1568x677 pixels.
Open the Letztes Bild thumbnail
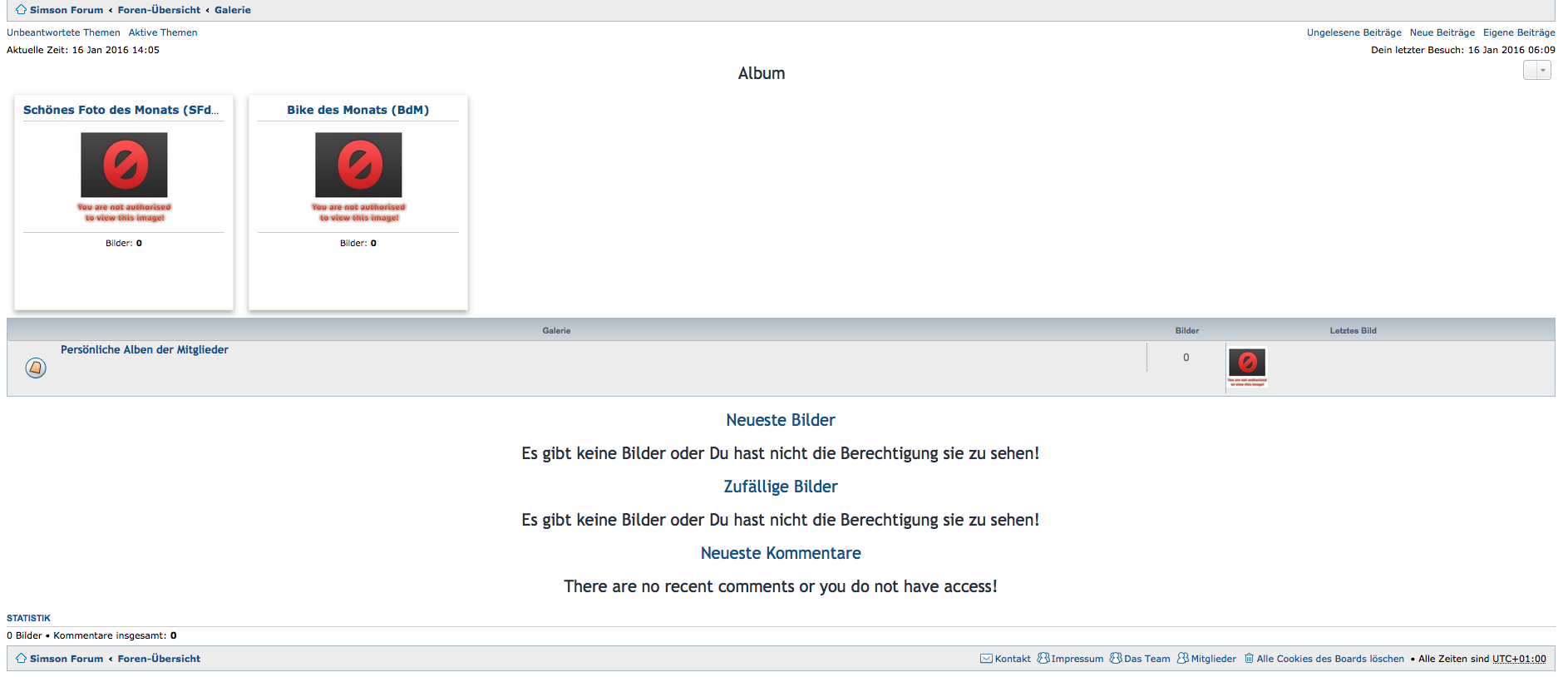[1247, 367]
